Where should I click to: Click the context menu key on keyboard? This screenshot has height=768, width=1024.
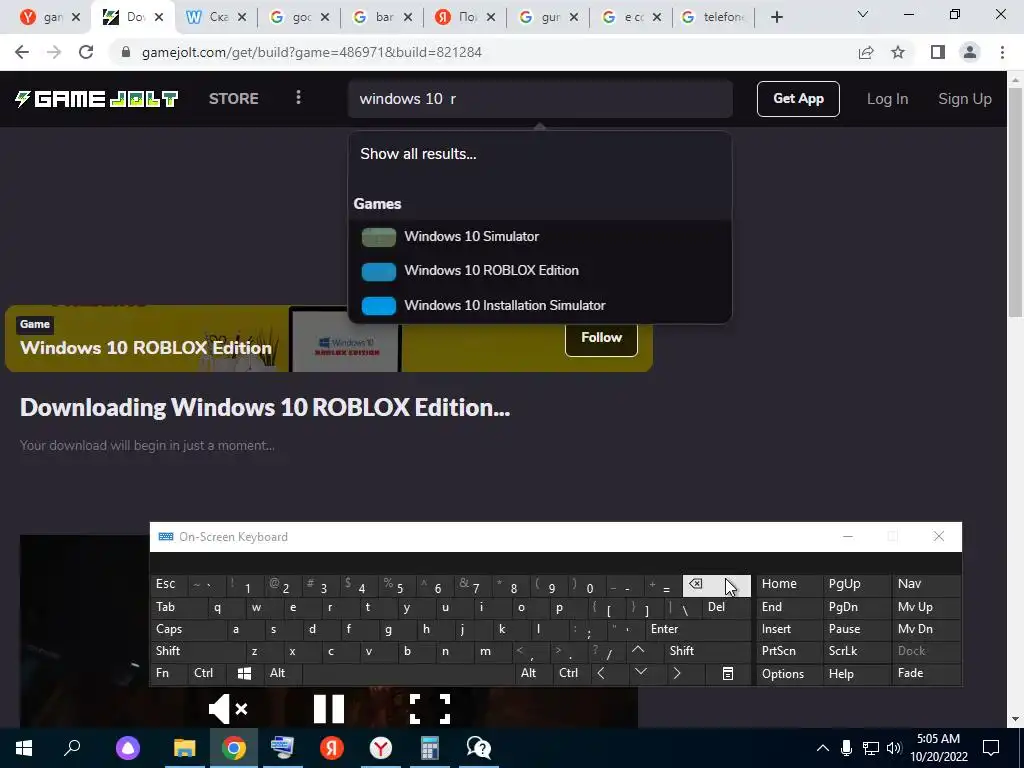click(x=728, y=673)
